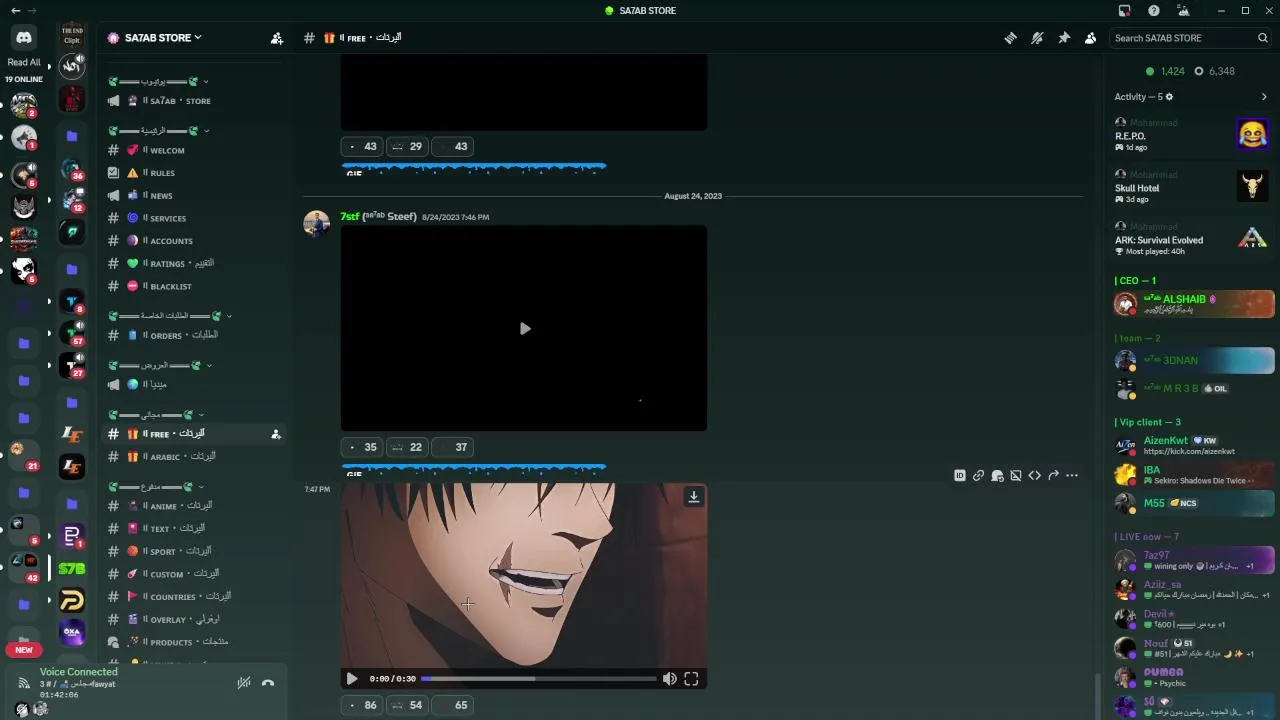Open the Help question mark icon
The height and width of the screenshot is (720, 1280).
coord(1154,10)
